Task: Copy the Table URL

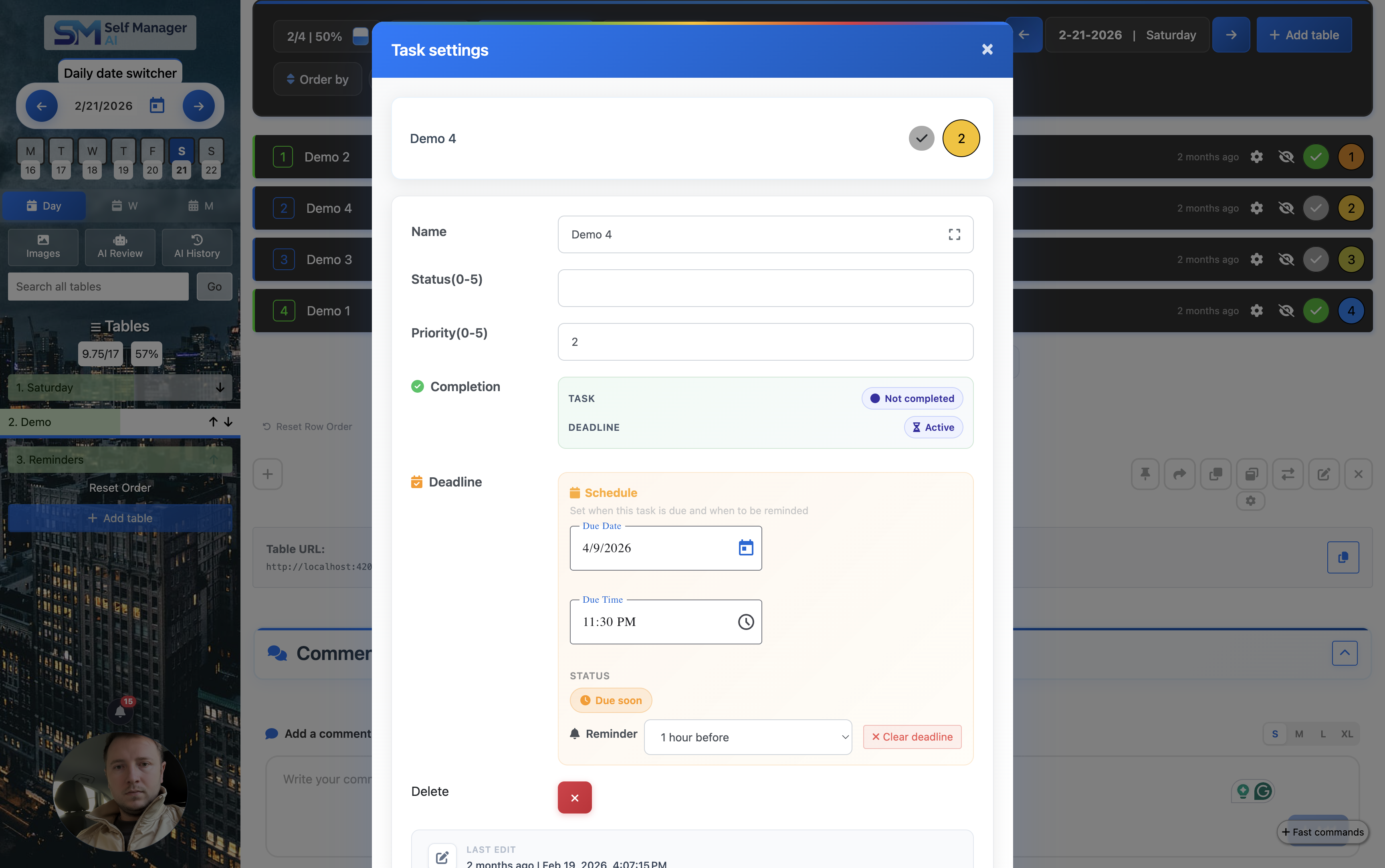Action: [x=1343, y=557]
